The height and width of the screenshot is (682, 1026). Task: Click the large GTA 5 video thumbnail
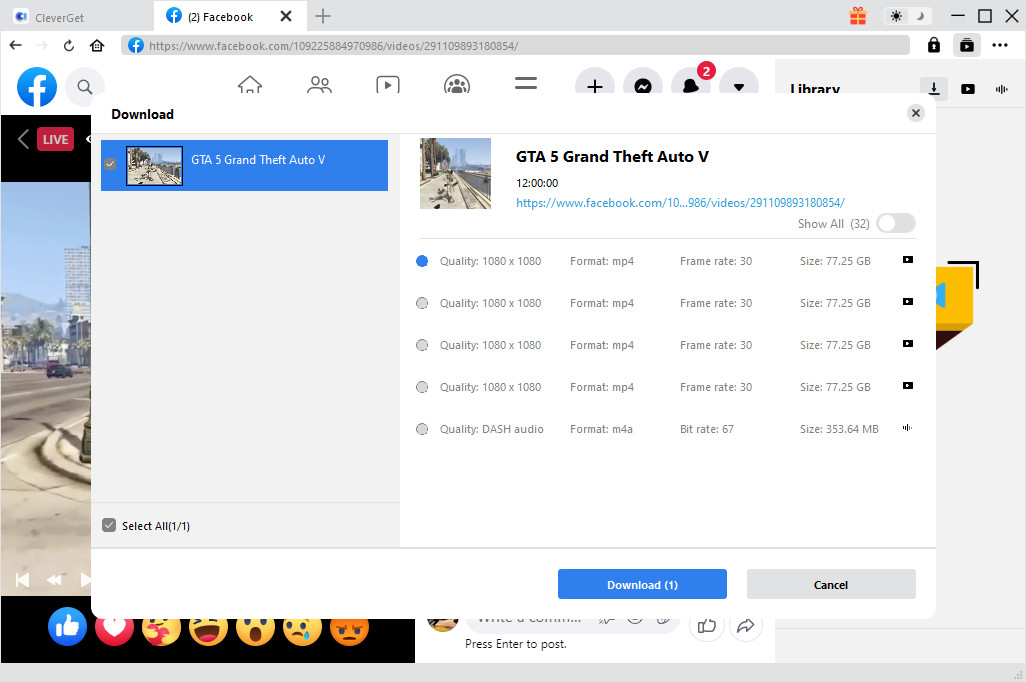455,173
